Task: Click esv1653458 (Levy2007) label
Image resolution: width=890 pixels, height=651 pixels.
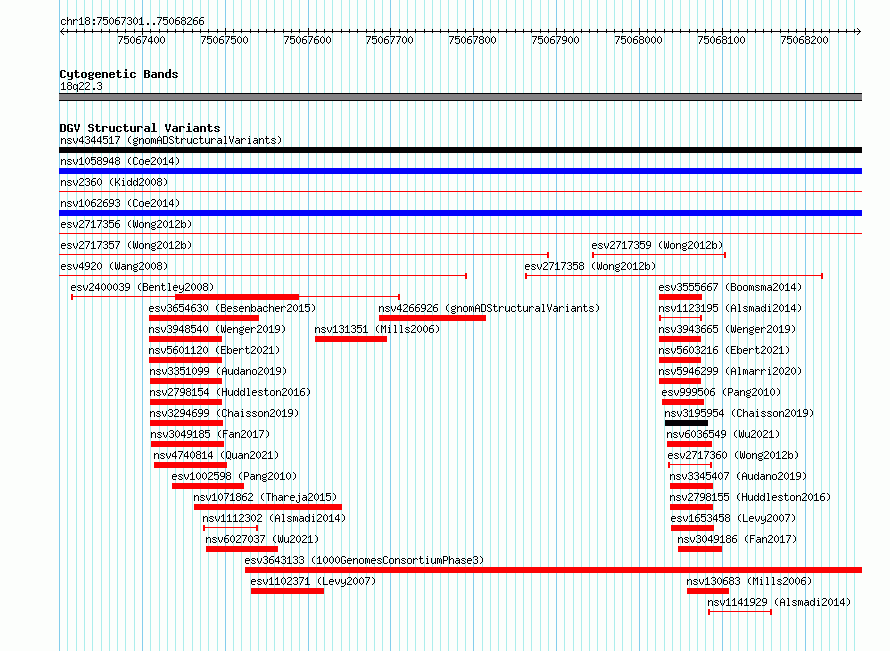Action: pyautogui.click(x=733, y=518)
